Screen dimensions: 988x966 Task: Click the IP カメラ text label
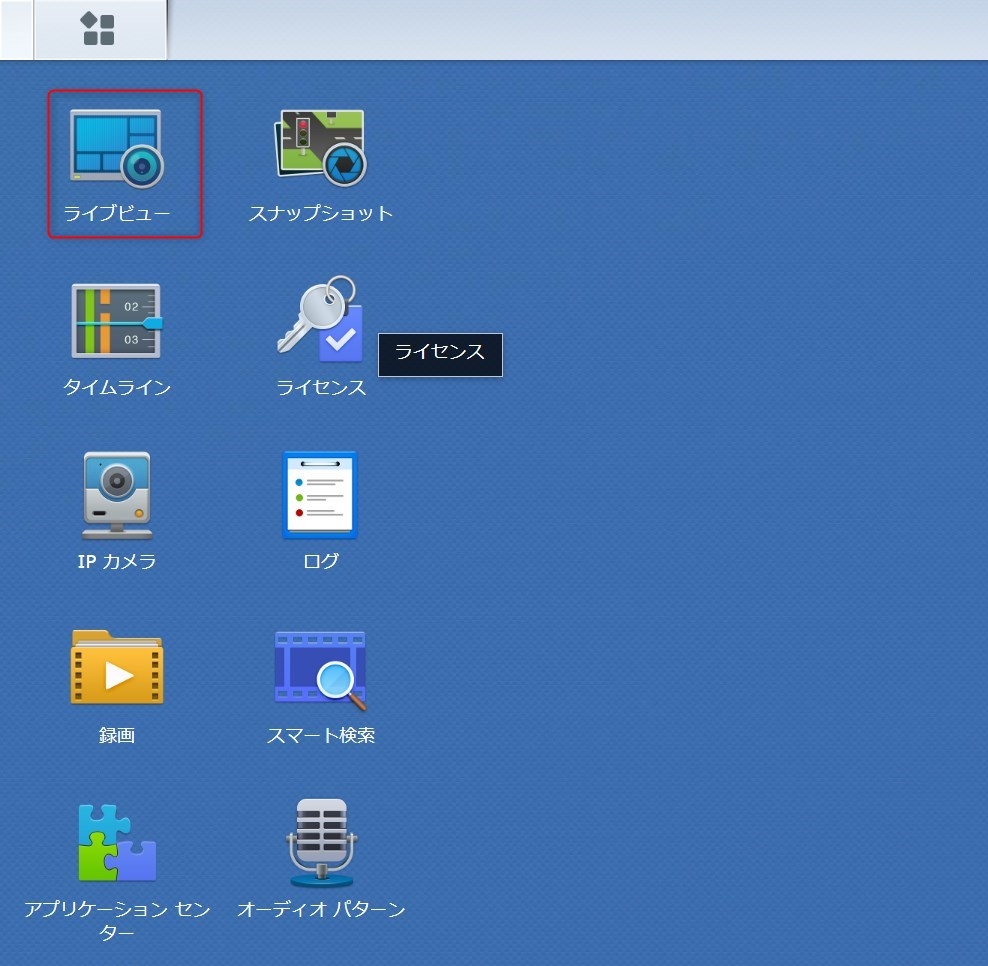tap(117, 561)
